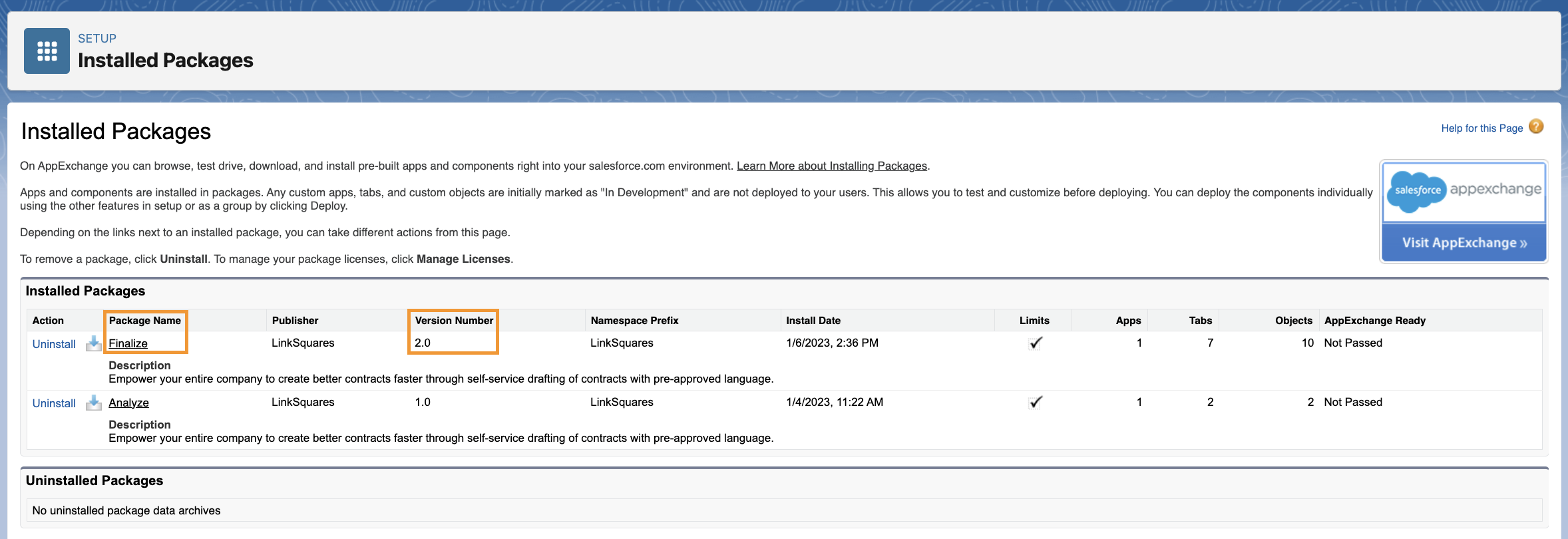This screenshot has width=1568, height=539.
Task: Select version 2.0 in Finalize row
Action: (x=423, y=343)
